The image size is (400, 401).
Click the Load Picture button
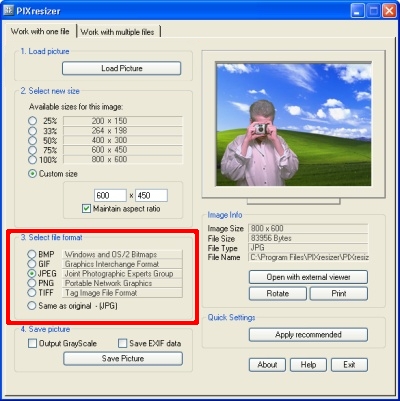pyautogui.click(x=122, y=68)
